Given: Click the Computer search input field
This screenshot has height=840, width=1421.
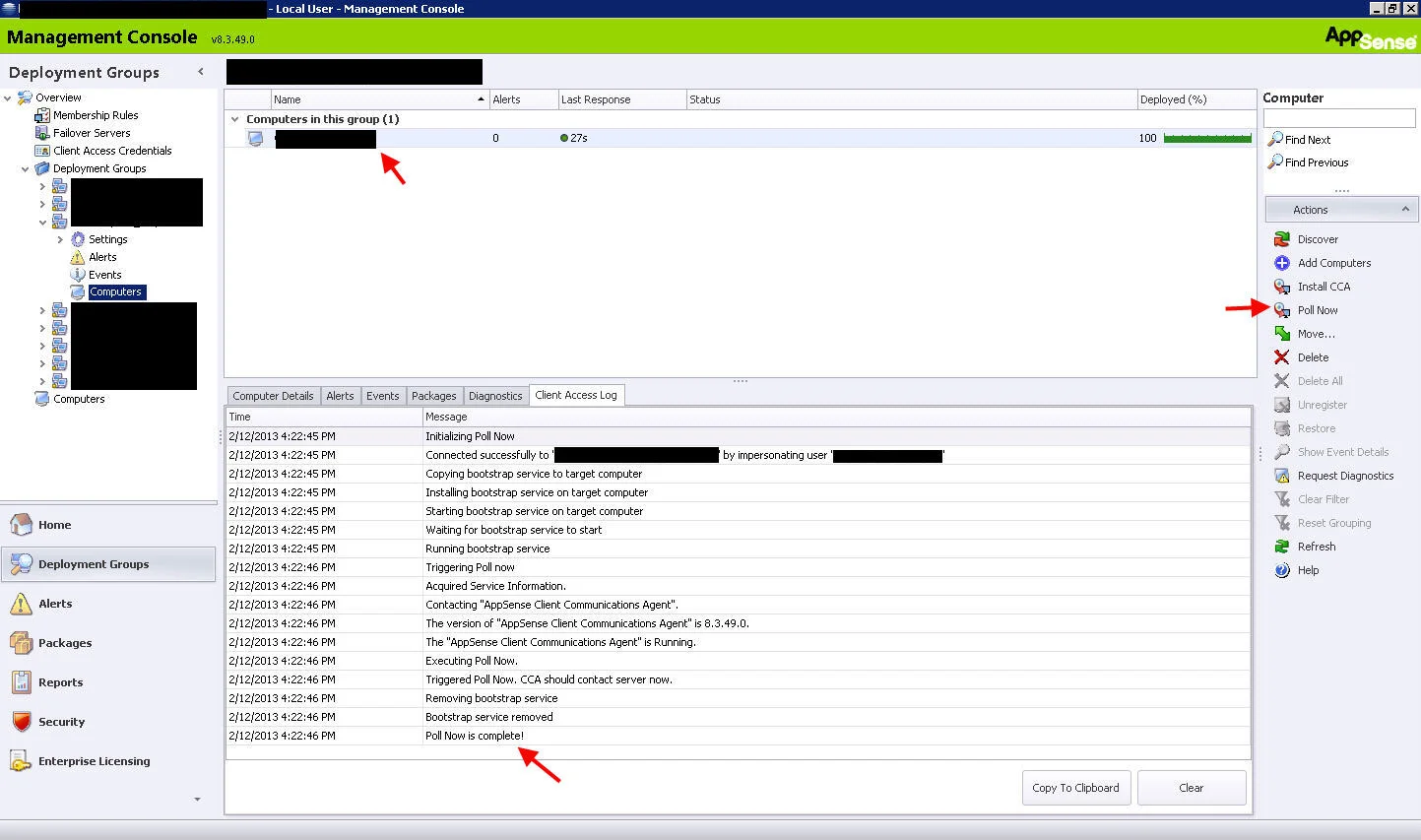Looking at the screenshot, I should coord(1339,118).
